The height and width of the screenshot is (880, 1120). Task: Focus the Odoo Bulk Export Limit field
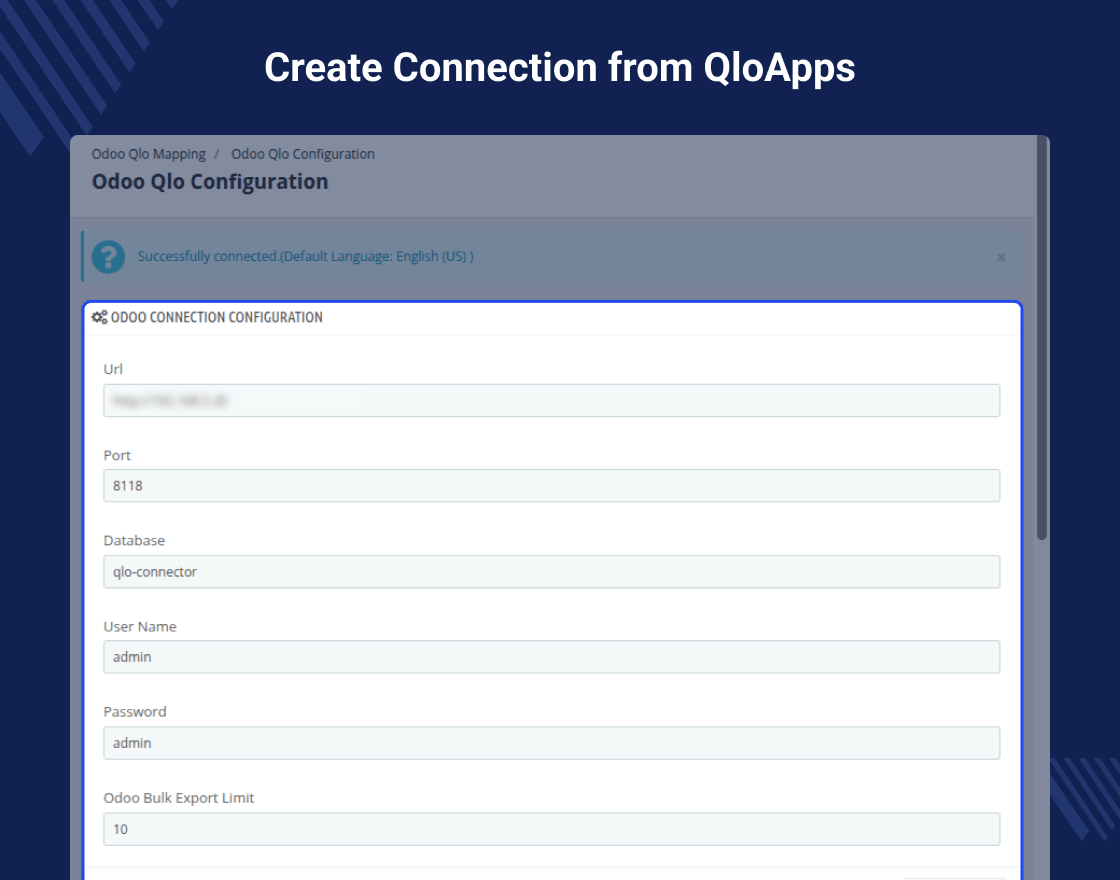[x=551, y=829]
